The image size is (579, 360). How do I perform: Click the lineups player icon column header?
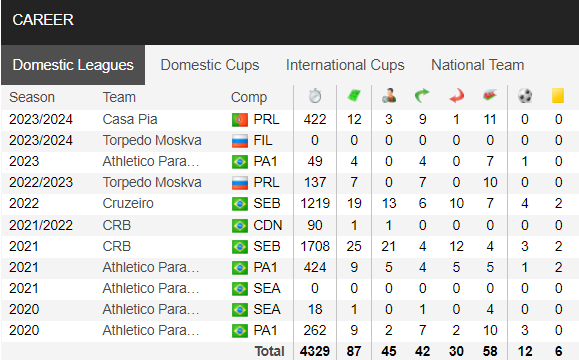click(389, 96)
